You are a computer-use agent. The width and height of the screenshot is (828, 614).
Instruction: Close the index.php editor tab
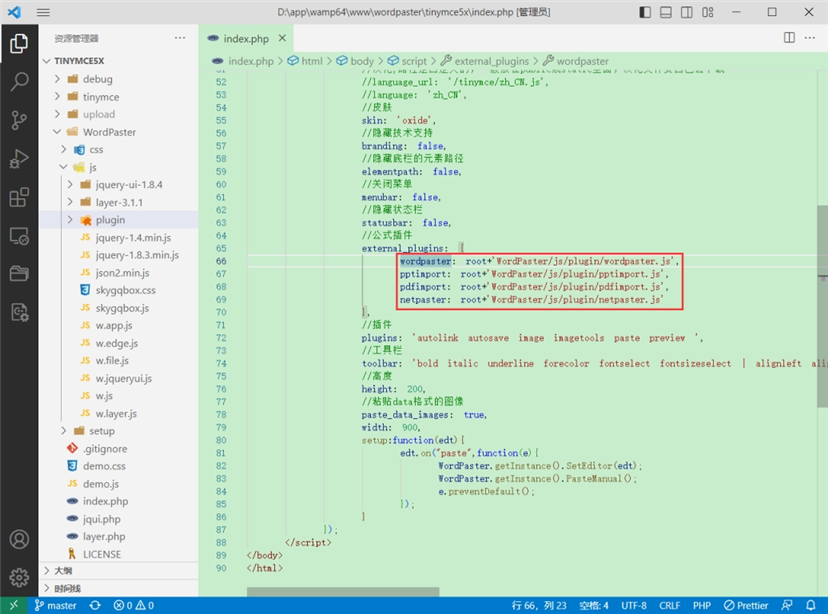coord(283,38)
